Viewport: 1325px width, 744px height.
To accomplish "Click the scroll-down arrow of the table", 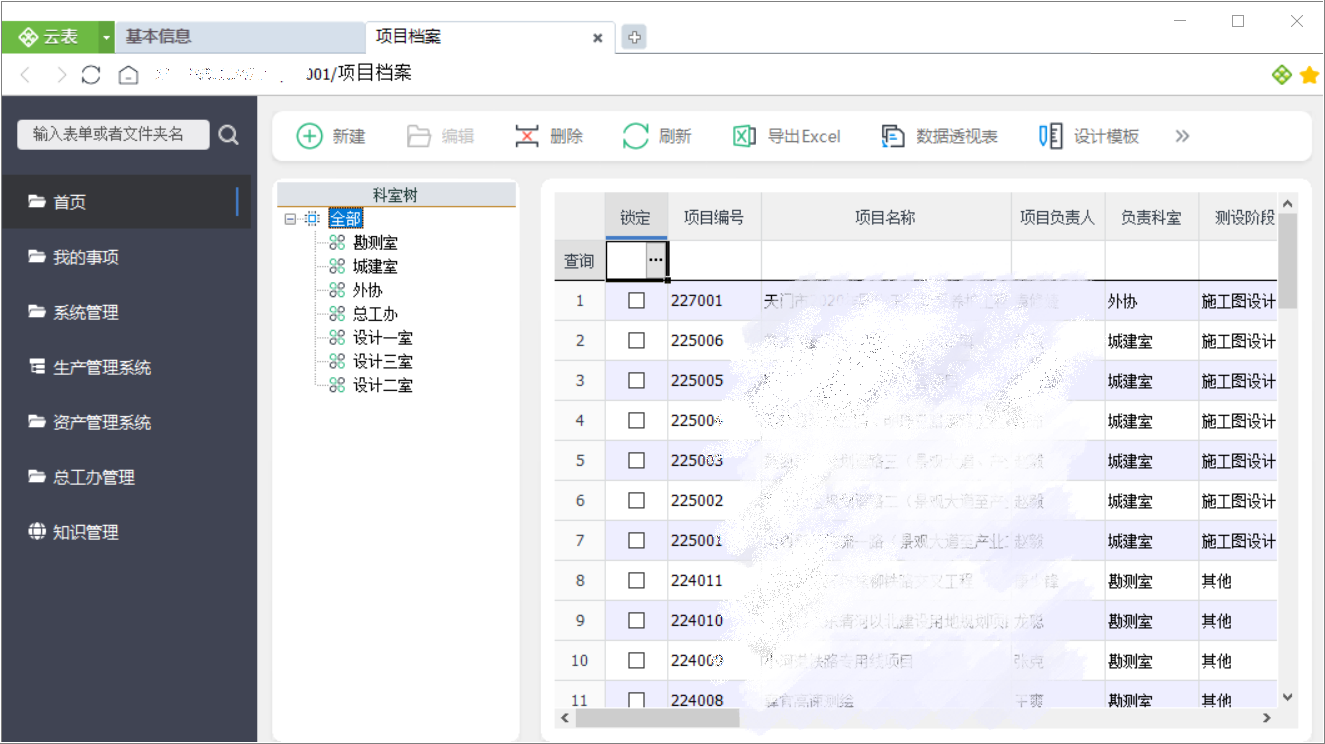I will (1288, 697).
